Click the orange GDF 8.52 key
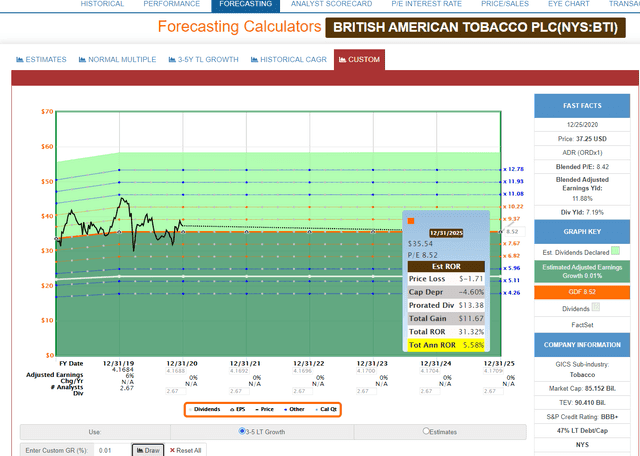Screen dimensions: 640x456 (x=582, y=292)
